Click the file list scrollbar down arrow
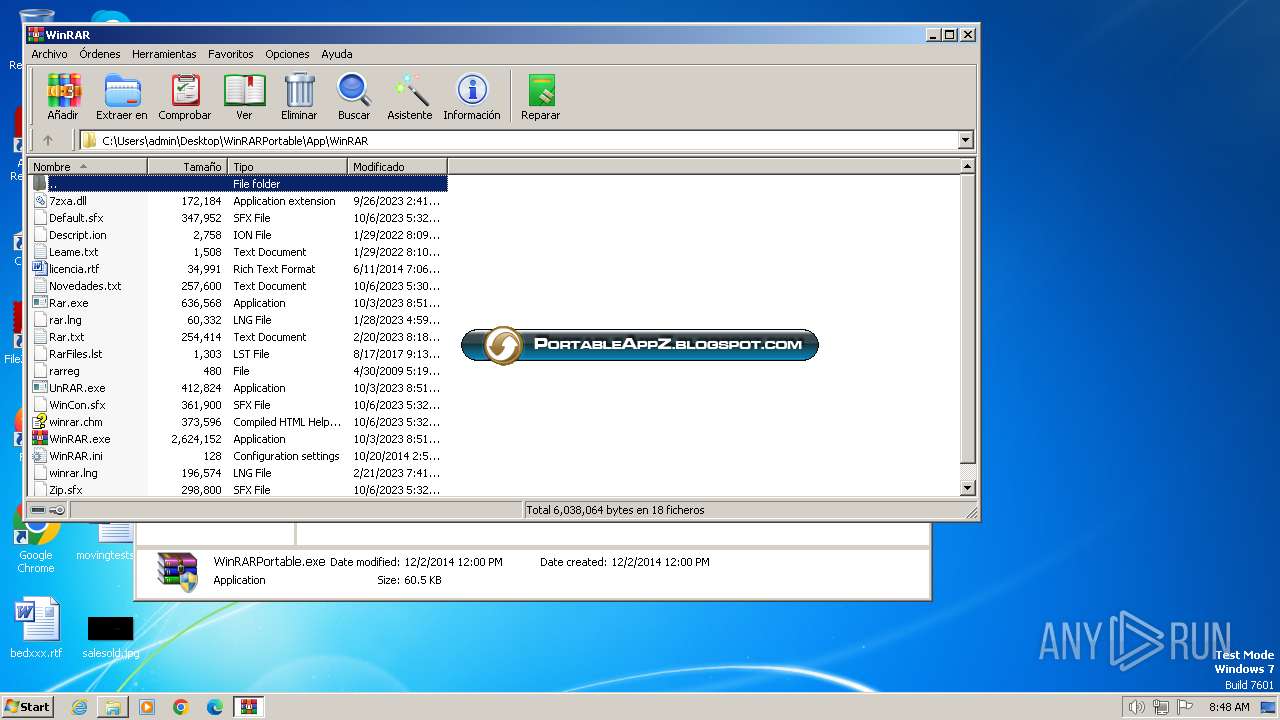Screen dimensions: 1280x720 click(x=967, y=488)
